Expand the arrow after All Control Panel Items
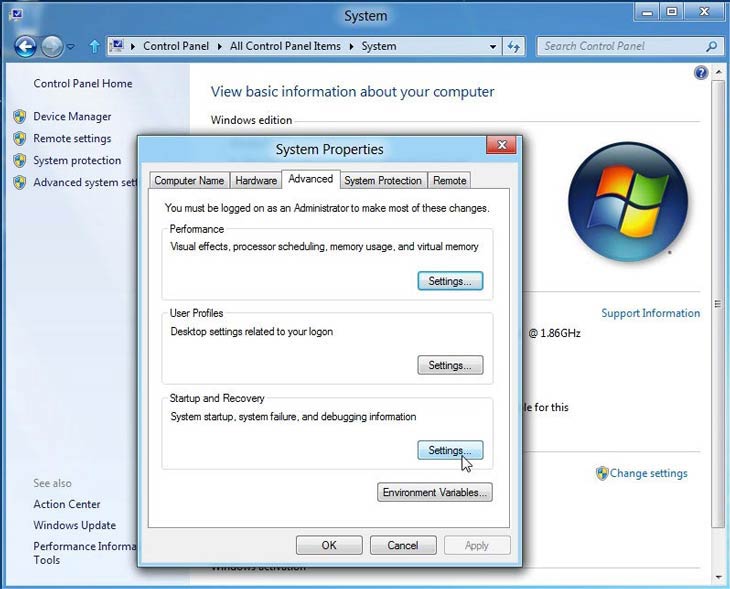Viewport: 730px width, 589px height. click(x=351, y=47)
